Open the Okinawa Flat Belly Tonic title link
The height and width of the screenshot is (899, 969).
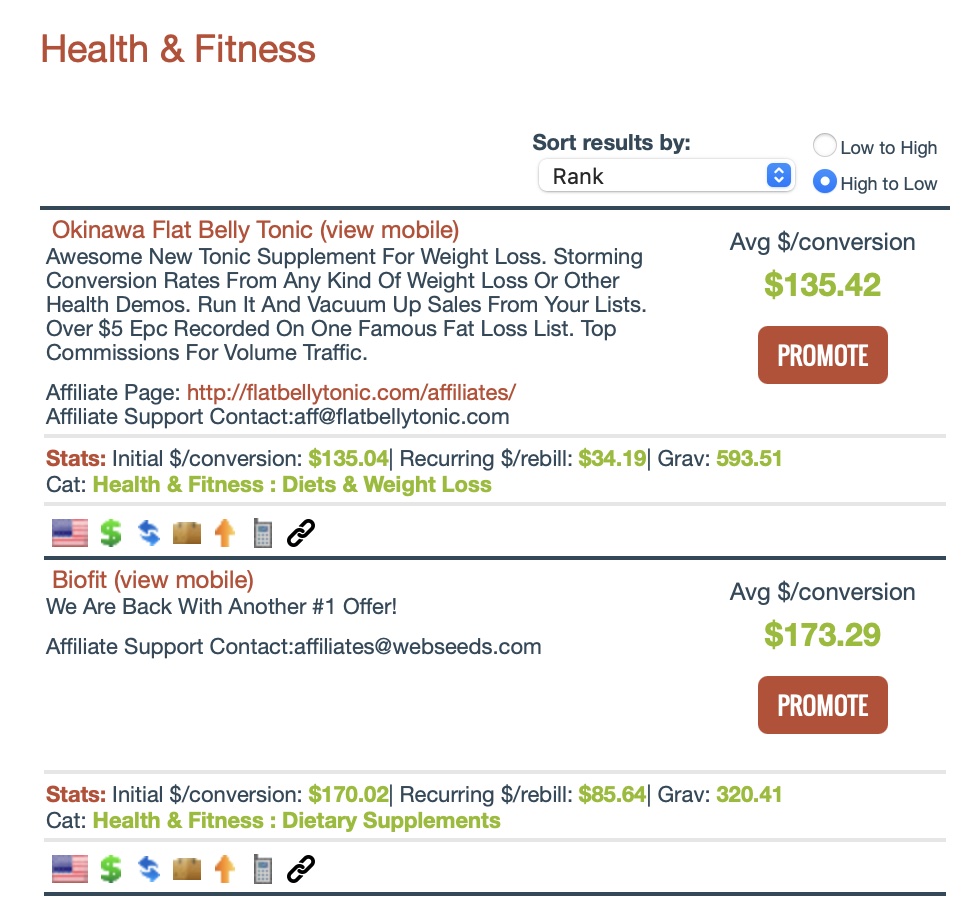pyautogui.click(x=182, y=230)
